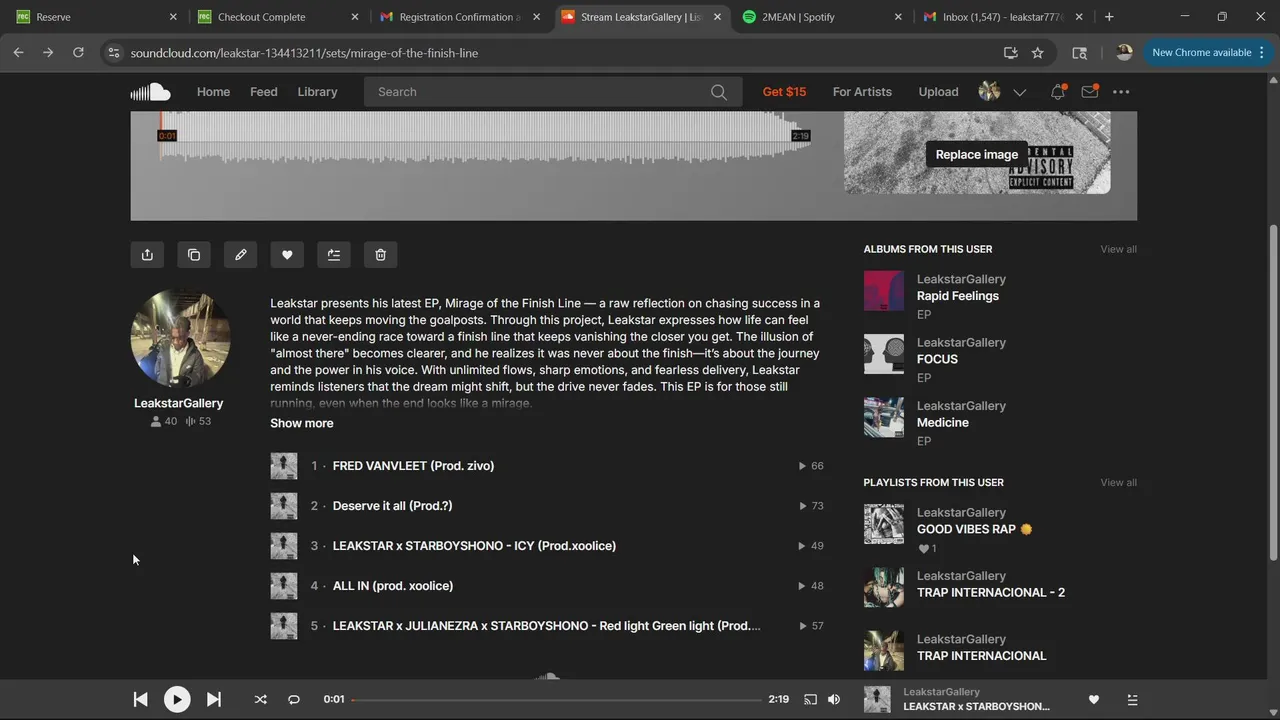This screenshot has height=720, width=1280.
Task: Delete playlist using trash icon
Action: (x=381, y=255)
